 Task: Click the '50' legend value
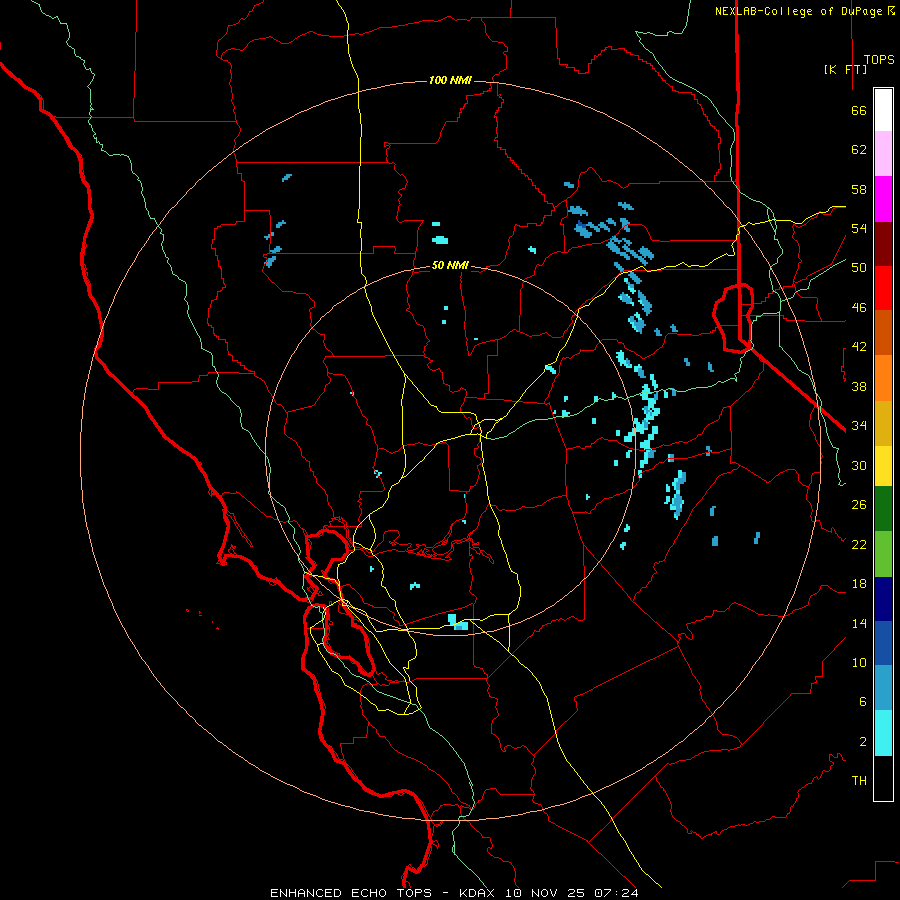click(859, 268)
